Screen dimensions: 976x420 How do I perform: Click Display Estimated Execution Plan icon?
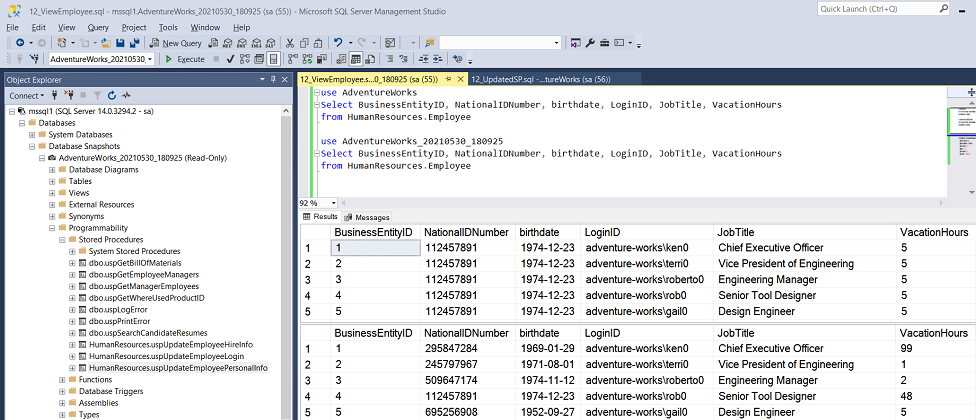pyautogui.click(x=245, y=59)
